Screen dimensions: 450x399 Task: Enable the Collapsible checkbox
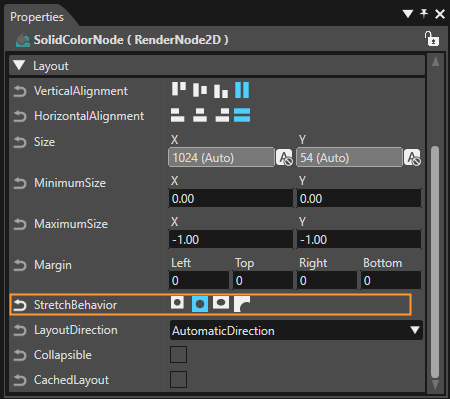click(x=178, y=354)
